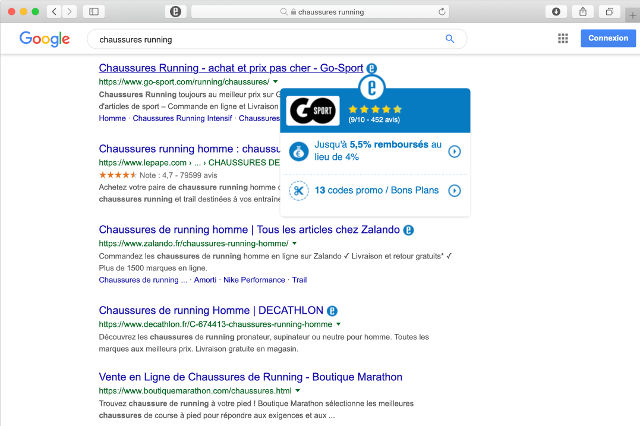Click the Trail sitelink under Zalando

click(299, 280)
